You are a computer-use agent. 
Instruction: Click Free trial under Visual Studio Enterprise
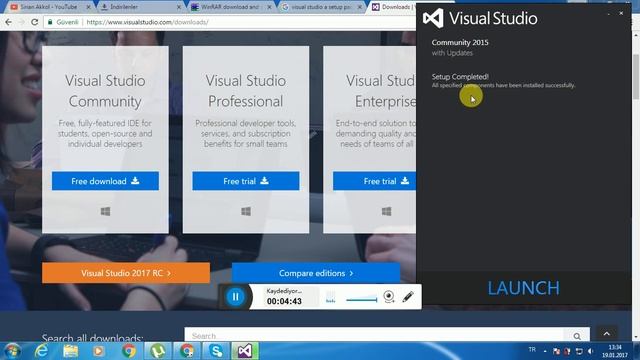click(374, 181)
